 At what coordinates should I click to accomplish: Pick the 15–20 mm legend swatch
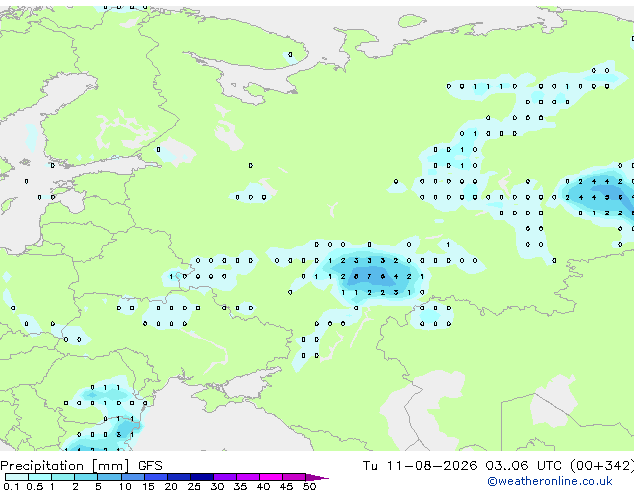(155, 477)
